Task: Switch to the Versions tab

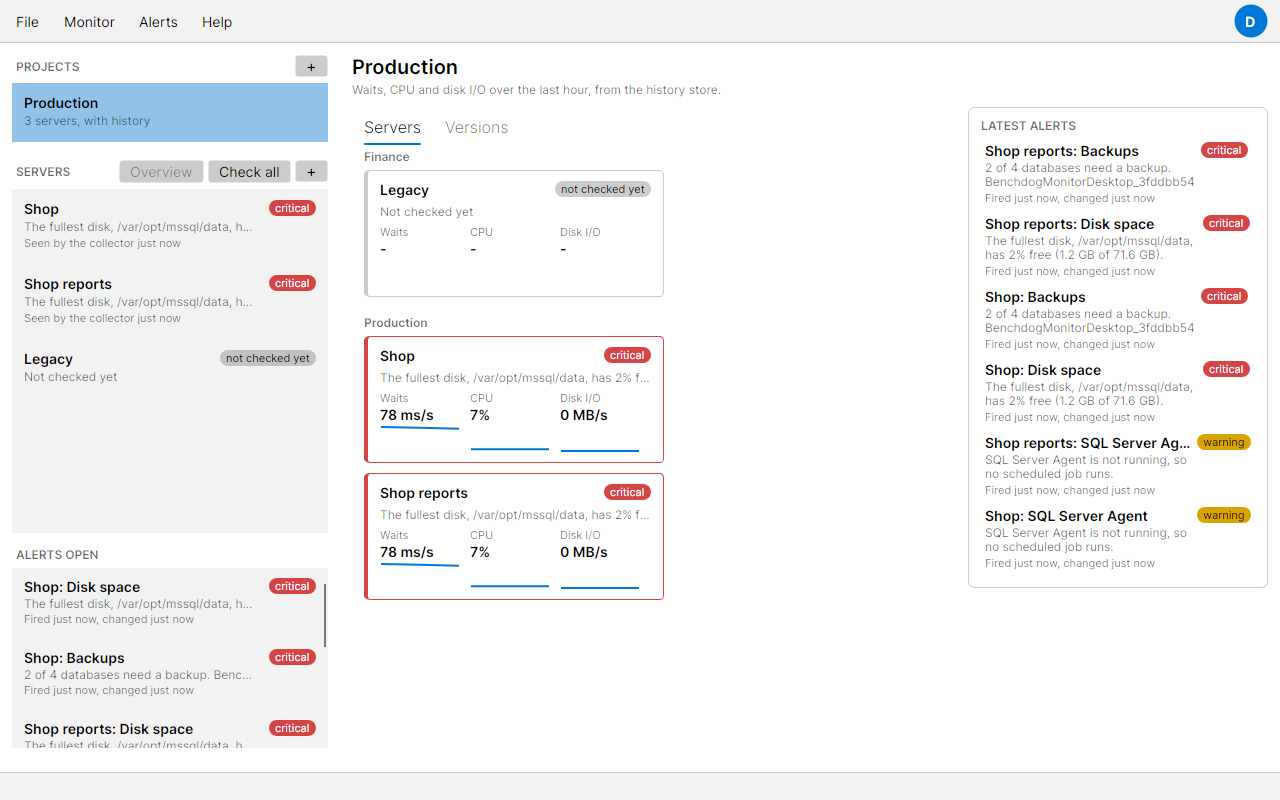Action: pyautogui.click(x=477, y=128)
